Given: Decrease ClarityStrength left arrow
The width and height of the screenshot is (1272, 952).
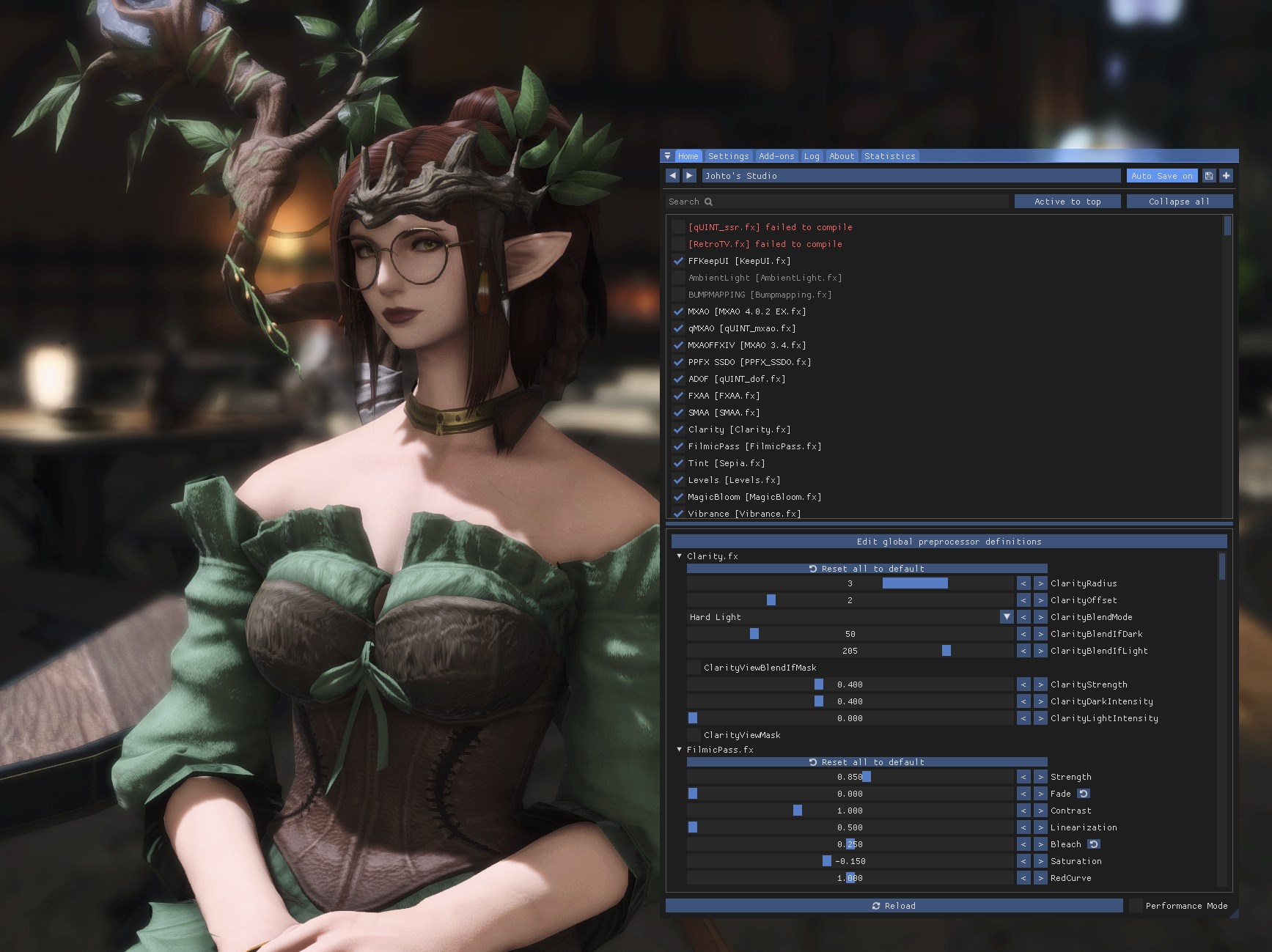Looking at the screenshot, I should tap(1023, 685).
